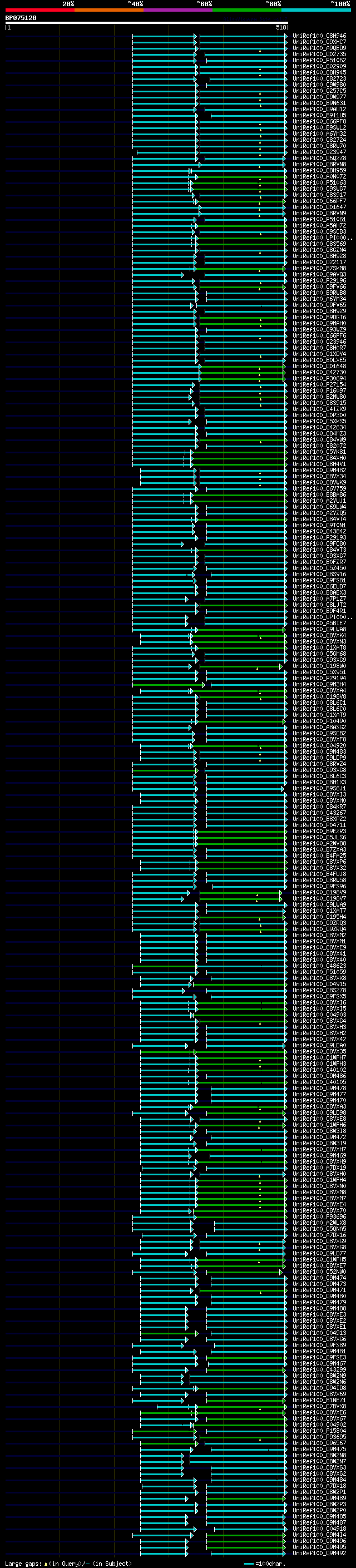Screen dimensions: 356x1568
Task: Select hit label UniRef100_Q6V759
Action: pos(319,488)
